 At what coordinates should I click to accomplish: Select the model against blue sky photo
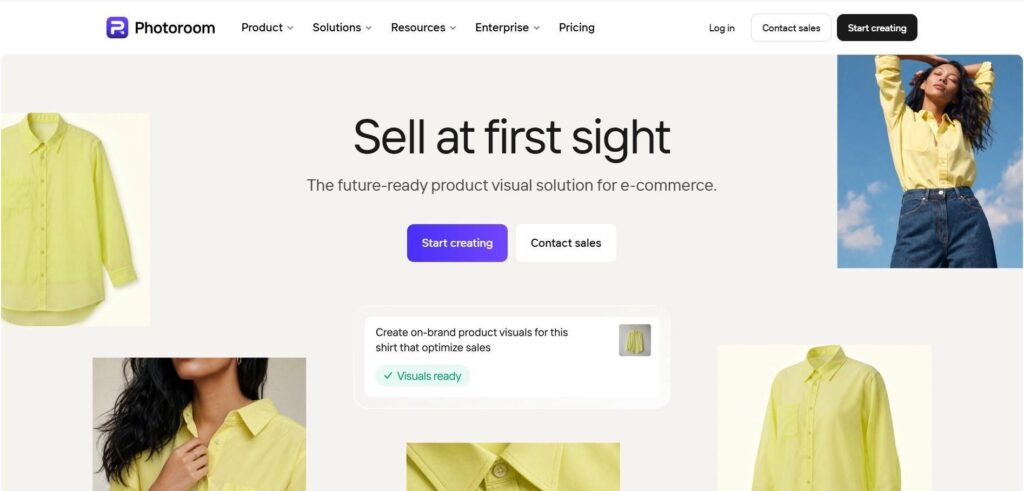click(x=930, y=161)
